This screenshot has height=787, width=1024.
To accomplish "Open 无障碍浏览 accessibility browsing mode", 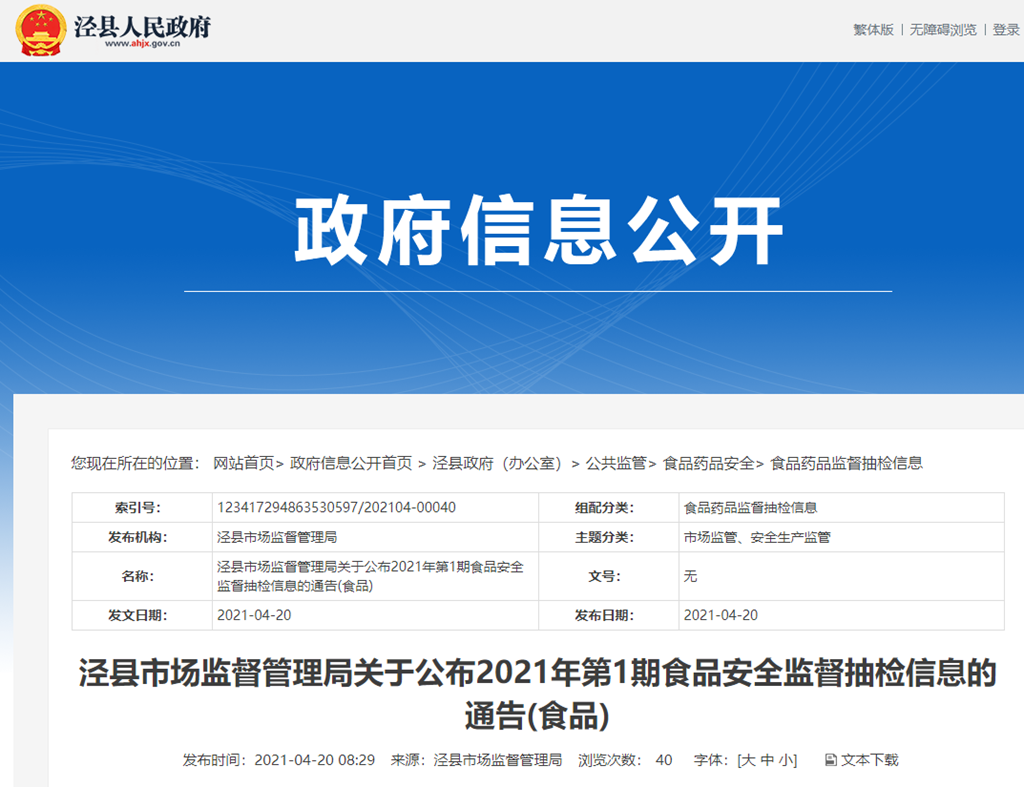I will pyautogui.click(x=942, y=30).
